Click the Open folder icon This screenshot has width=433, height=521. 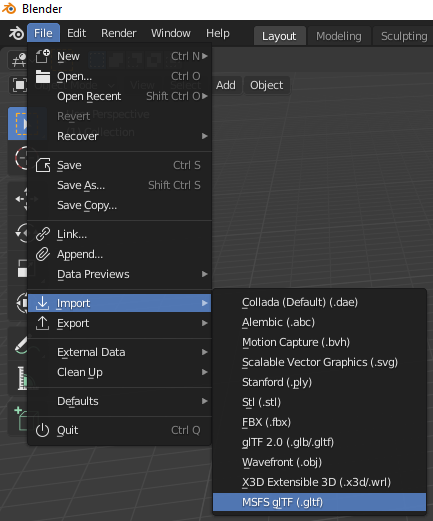43,76
